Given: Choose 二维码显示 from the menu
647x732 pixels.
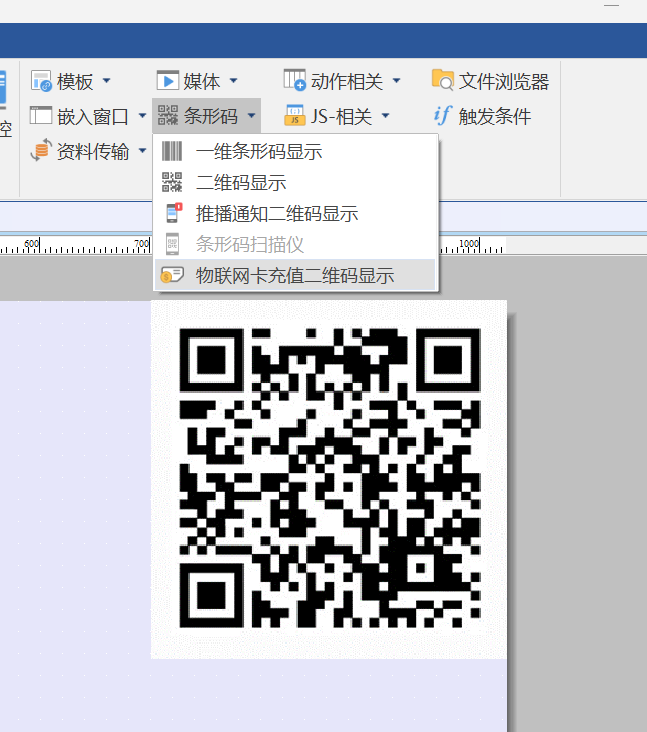Looking at the screenshot, I should pos(240,183).
